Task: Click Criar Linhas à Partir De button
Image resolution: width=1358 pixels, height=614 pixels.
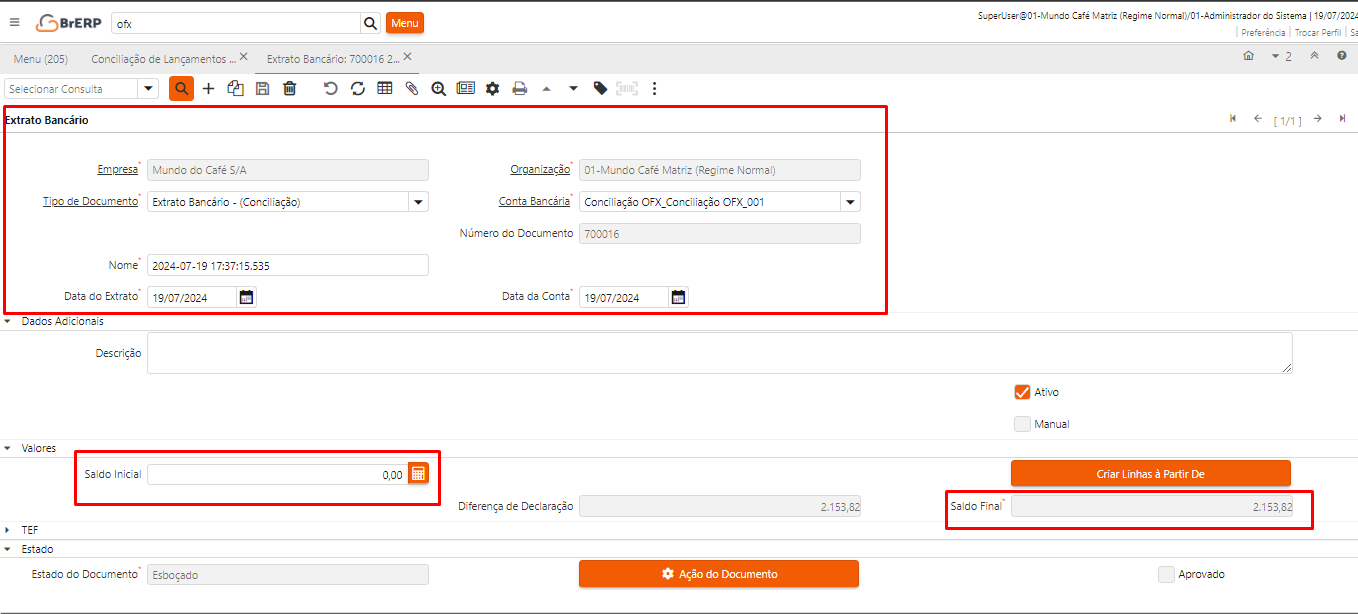Action: [x=1150, y=474]
